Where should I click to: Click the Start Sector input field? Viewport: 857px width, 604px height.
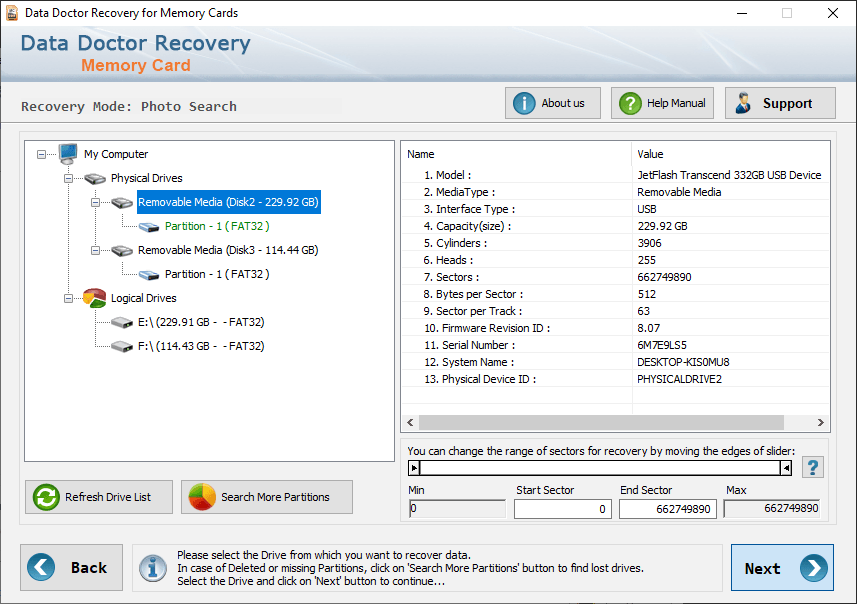pyautogui.click(x=562, y=509)
